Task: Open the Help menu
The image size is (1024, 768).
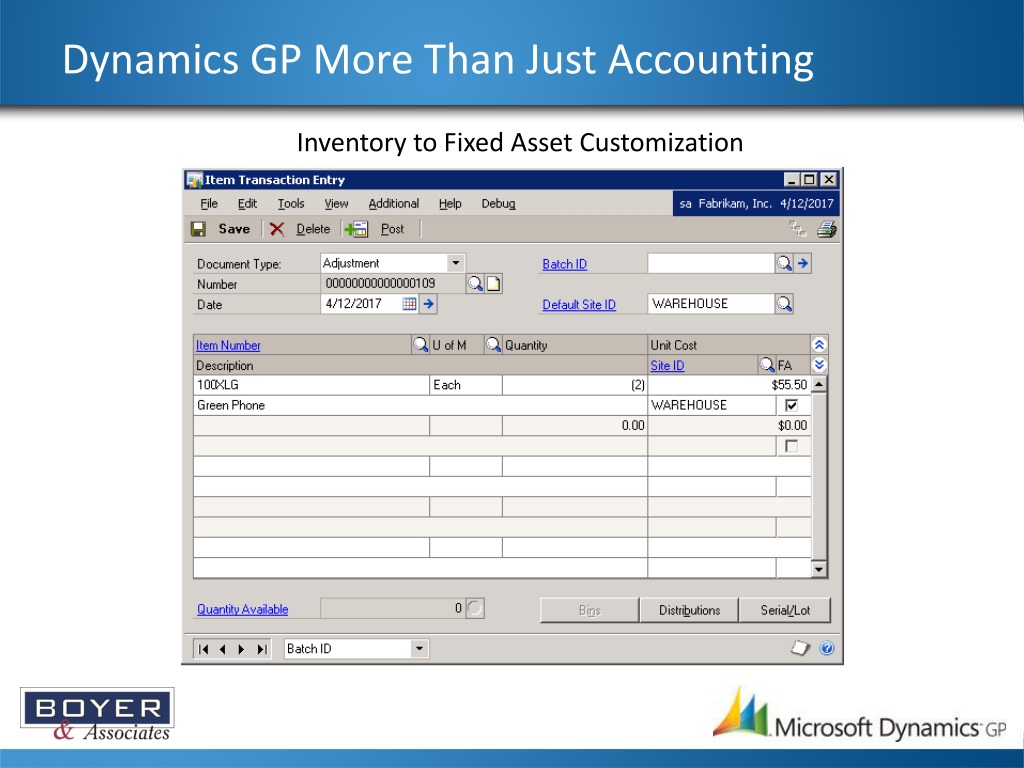Action: click(450, 203)
